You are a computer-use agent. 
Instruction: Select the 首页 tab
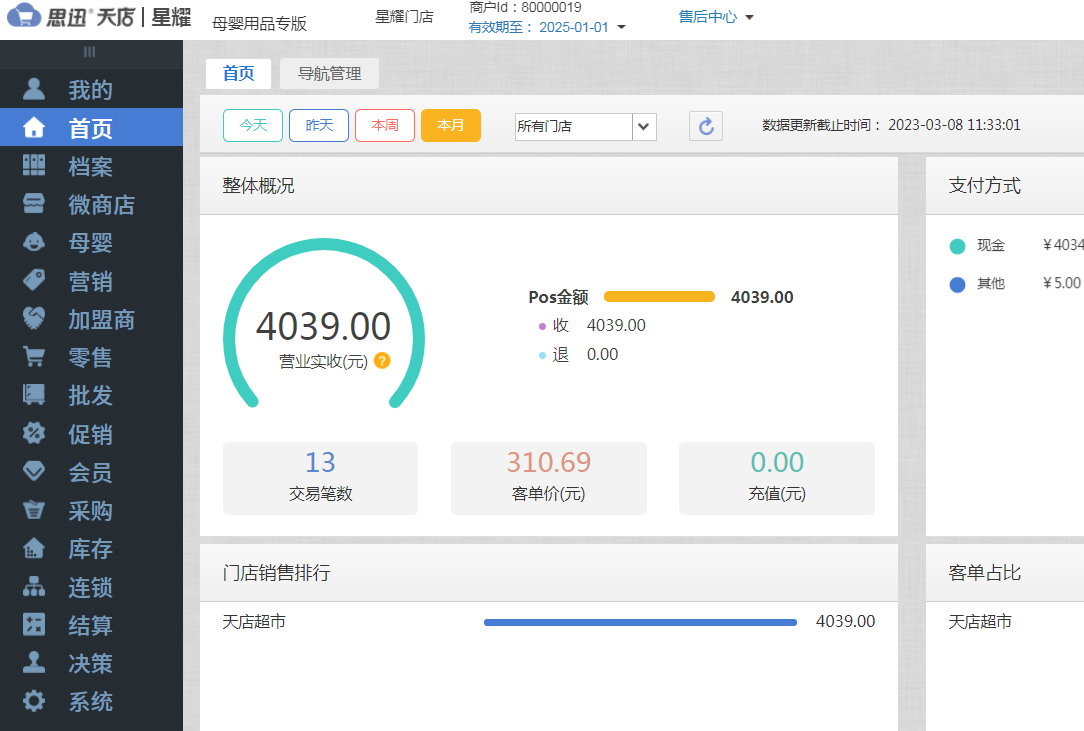[238, 74]
